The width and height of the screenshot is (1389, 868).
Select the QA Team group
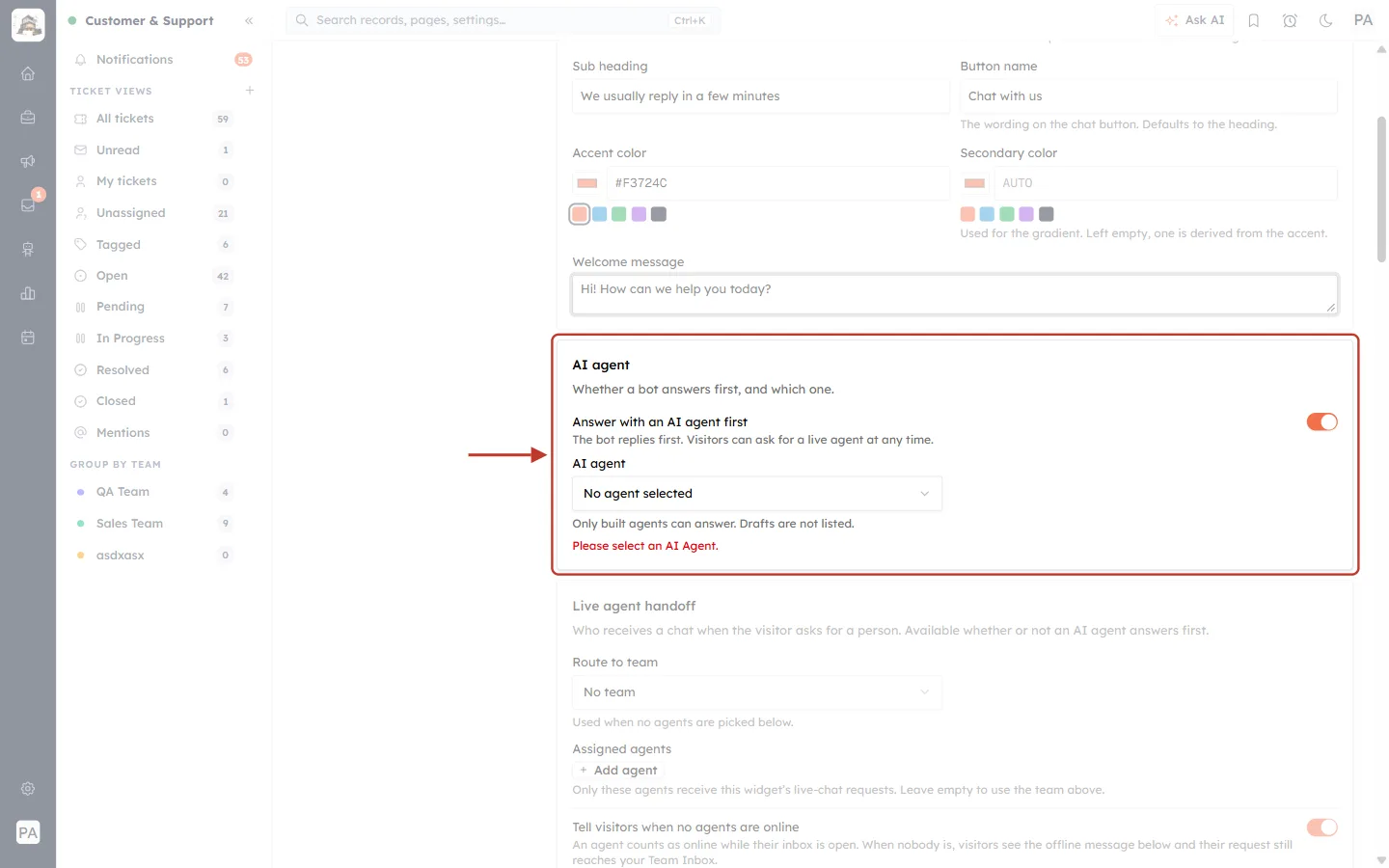(x=153, y=492)
